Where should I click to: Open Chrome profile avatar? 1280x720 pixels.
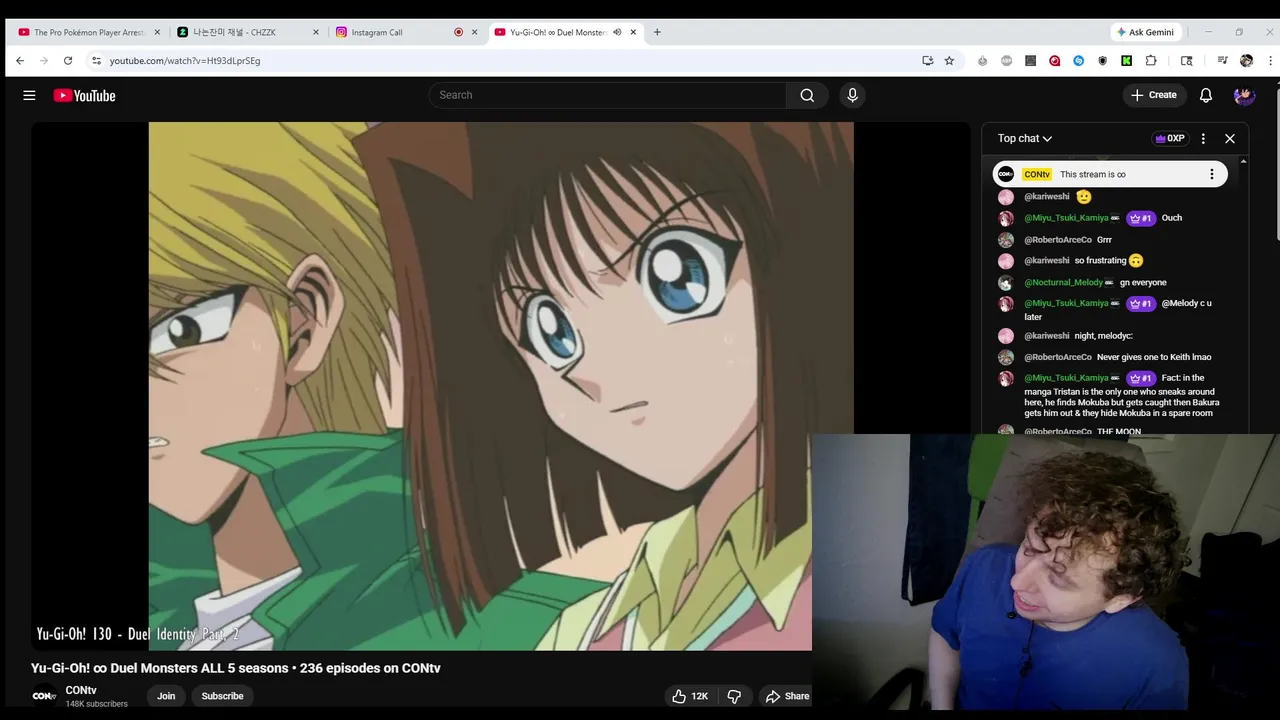1246,61
